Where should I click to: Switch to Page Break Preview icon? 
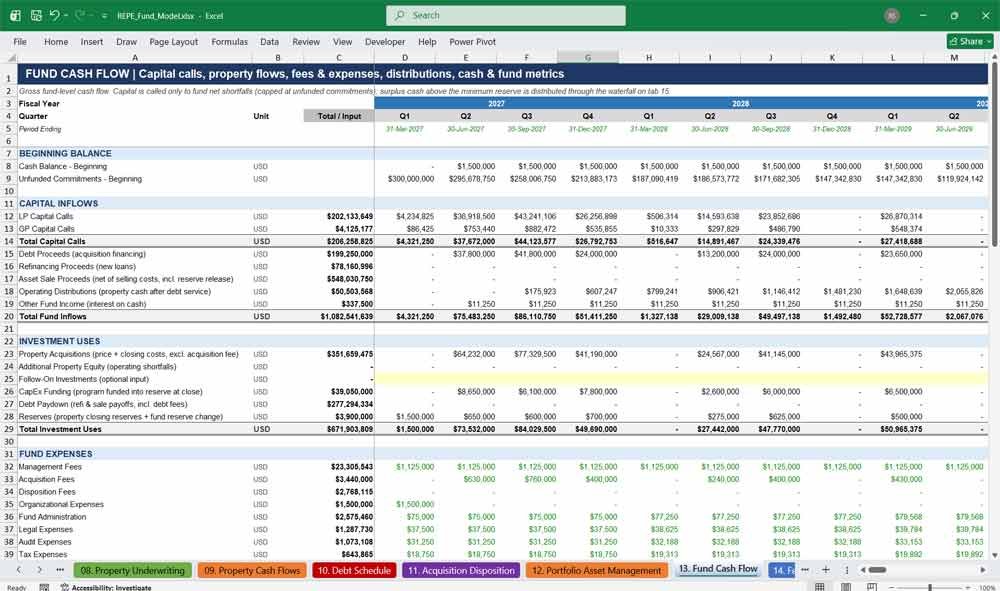tap(872, 587)
